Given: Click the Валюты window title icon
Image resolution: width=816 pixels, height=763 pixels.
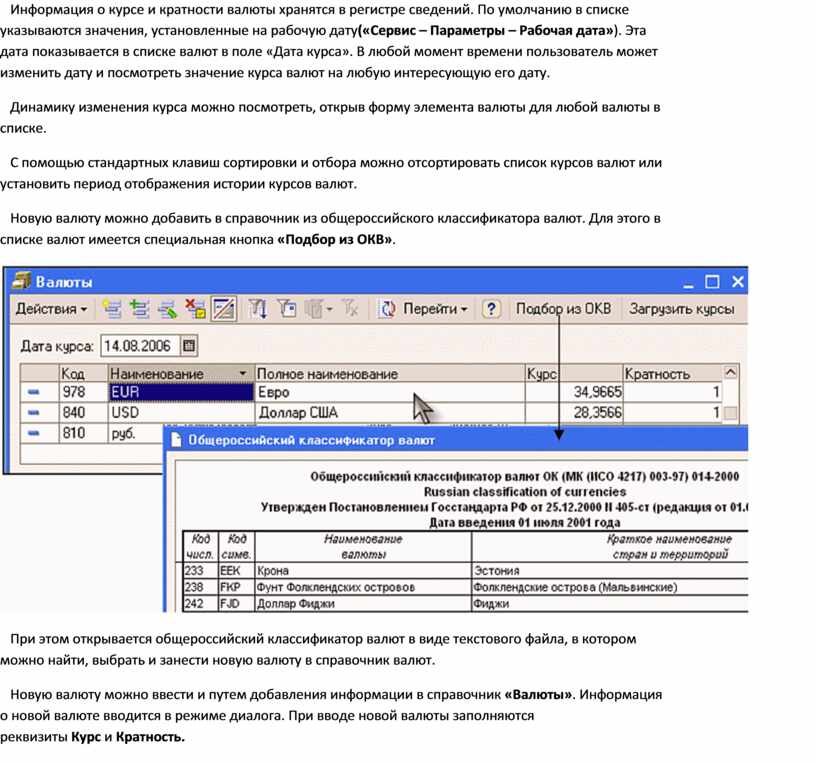Looking at the screenshot, I should pyautogui.click(x=21, y=281).
